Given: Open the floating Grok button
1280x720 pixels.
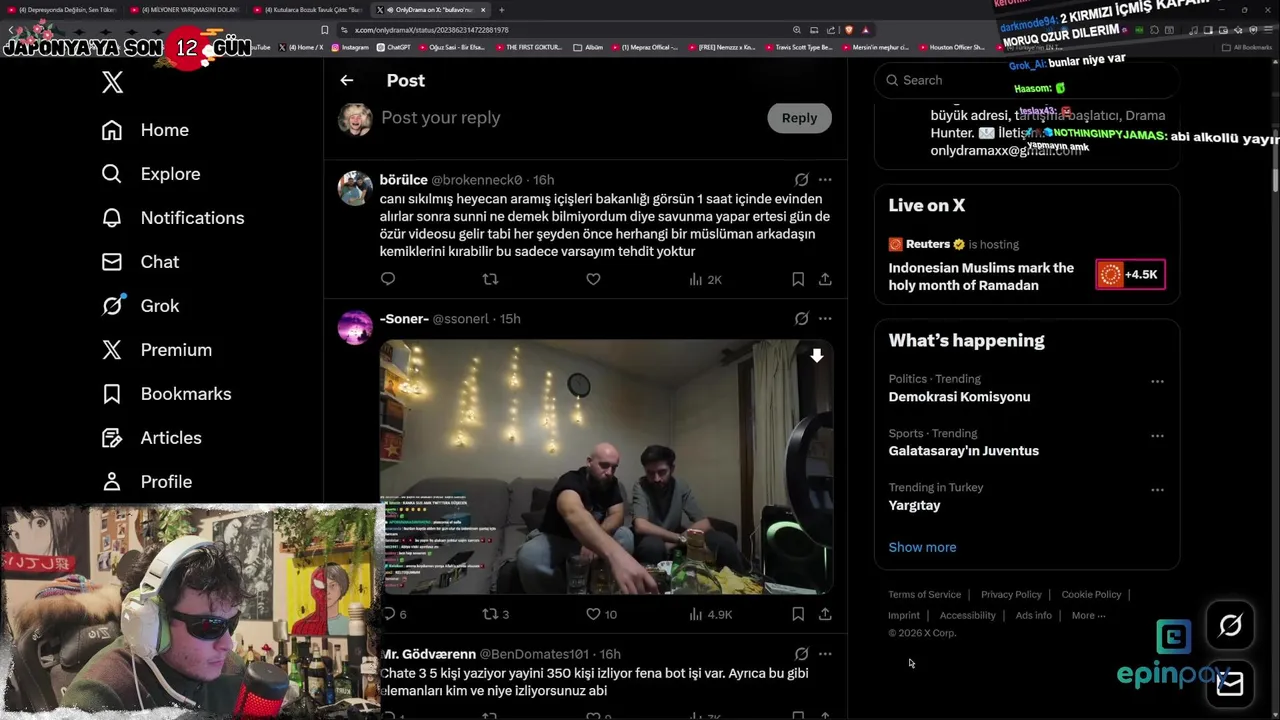Looking at the screenshot, I should [x=1230, y=625].
